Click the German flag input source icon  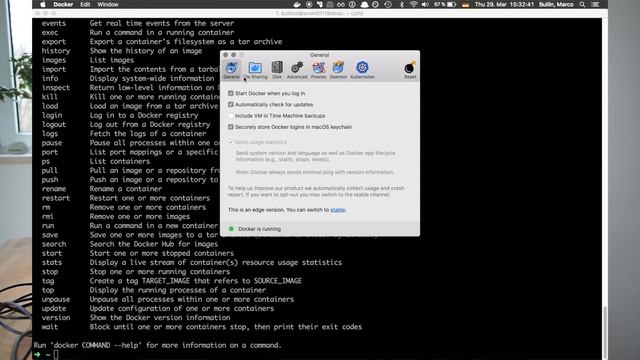[465, 4]
